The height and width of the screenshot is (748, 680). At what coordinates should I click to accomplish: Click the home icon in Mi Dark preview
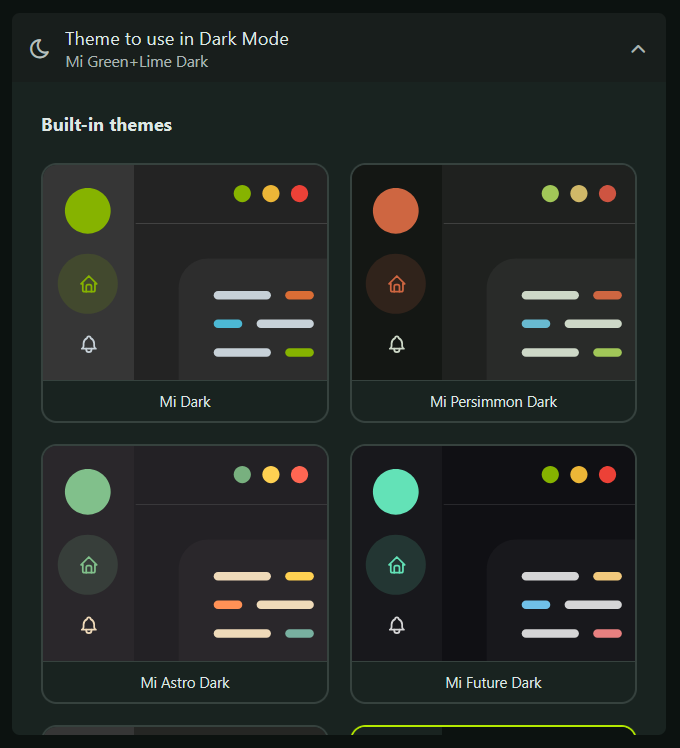89,284
